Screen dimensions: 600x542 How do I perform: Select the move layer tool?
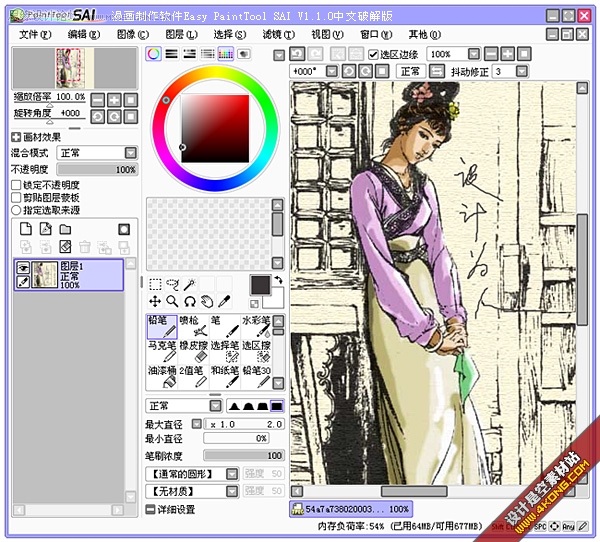click(155, 302)
